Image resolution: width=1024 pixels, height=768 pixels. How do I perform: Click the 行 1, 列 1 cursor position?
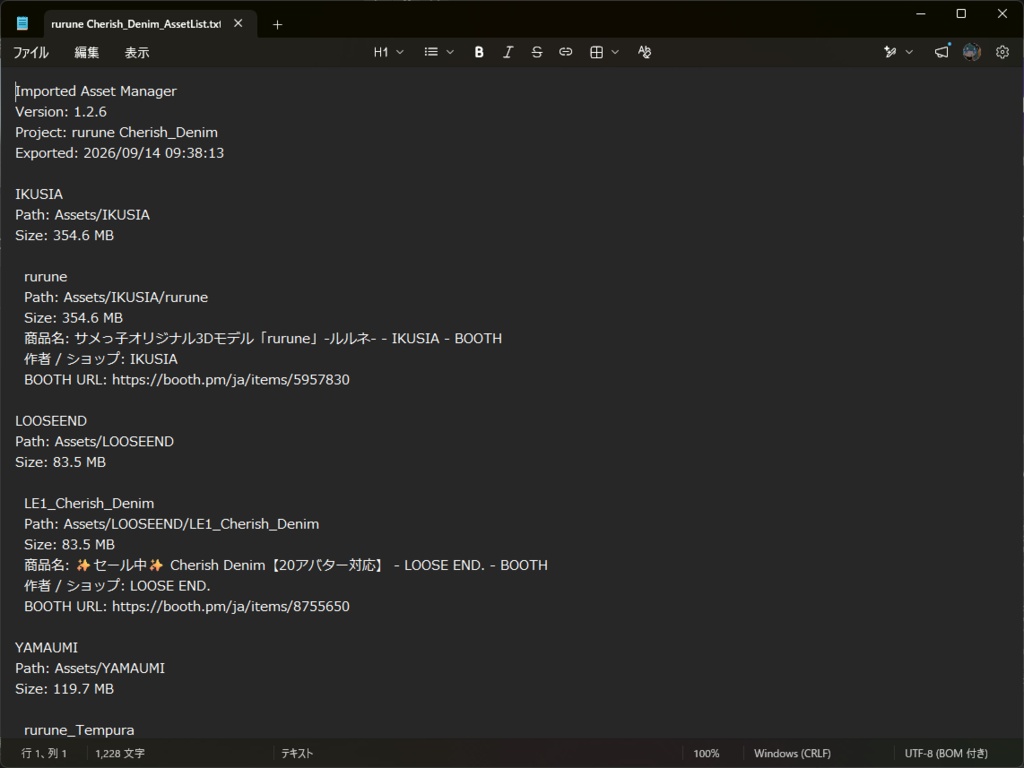(44, 754)
